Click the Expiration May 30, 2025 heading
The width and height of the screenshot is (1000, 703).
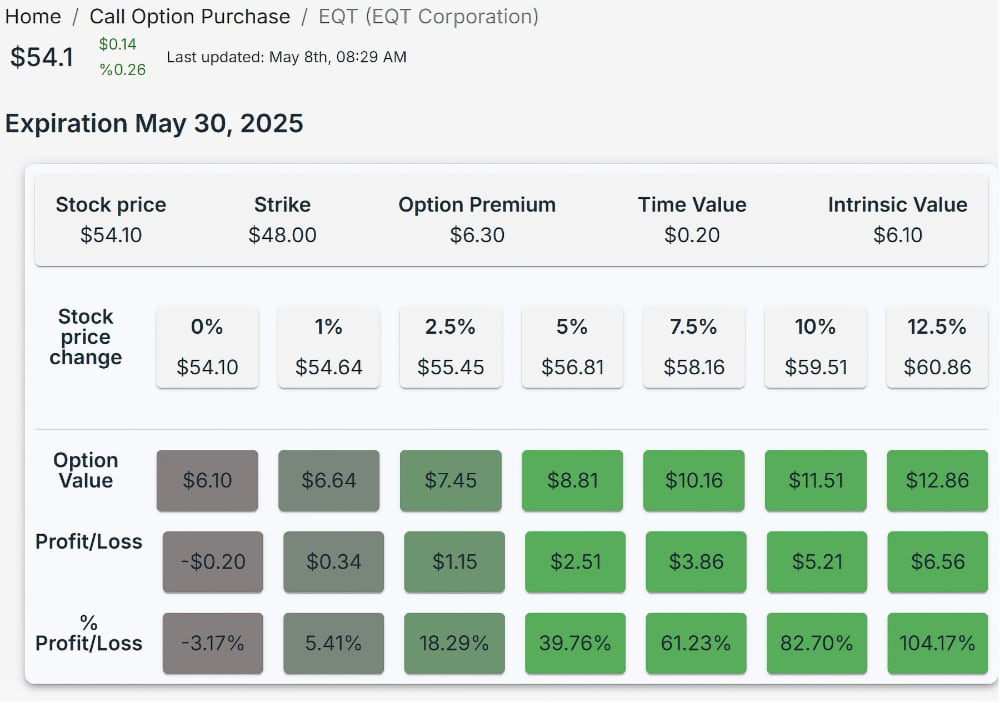point(154,123)
